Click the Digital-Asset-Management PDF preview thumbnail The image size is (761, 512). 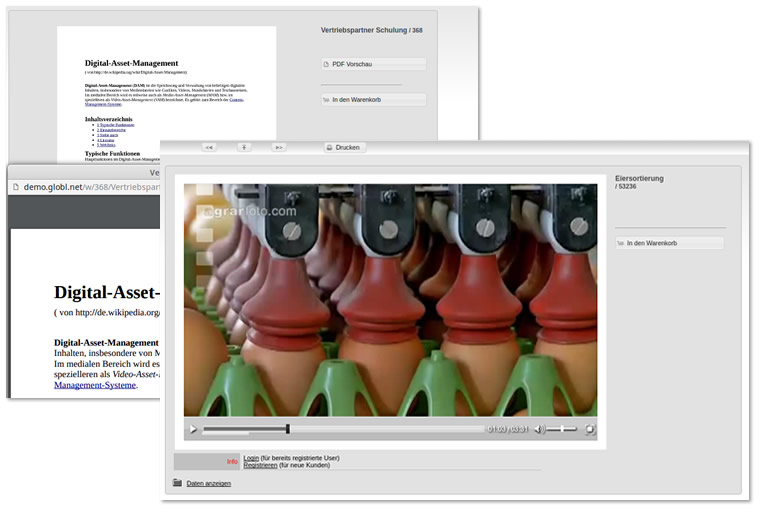[x=166, y=95]
